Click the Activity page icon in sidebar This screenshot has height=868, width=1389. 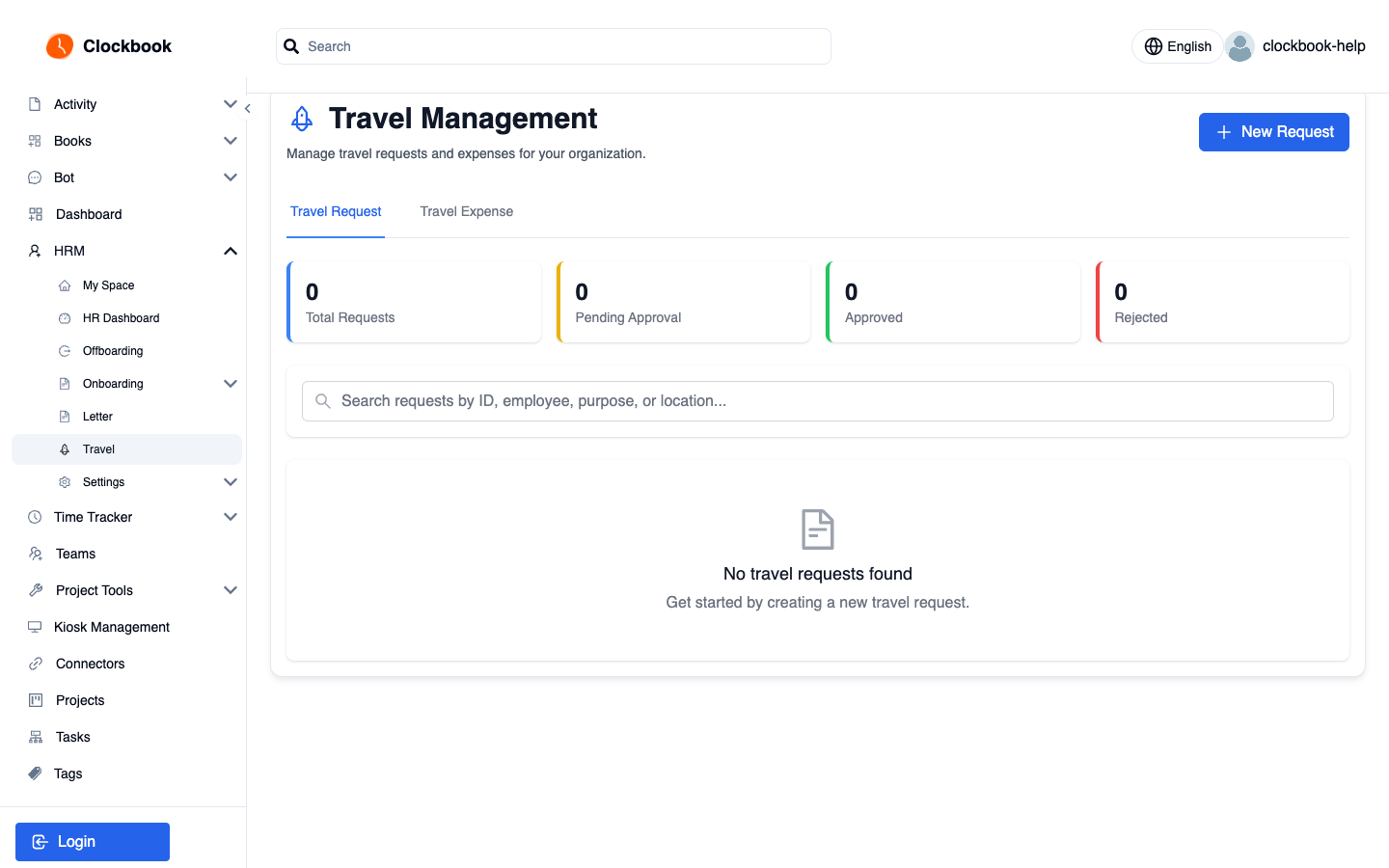pos(35,104)
